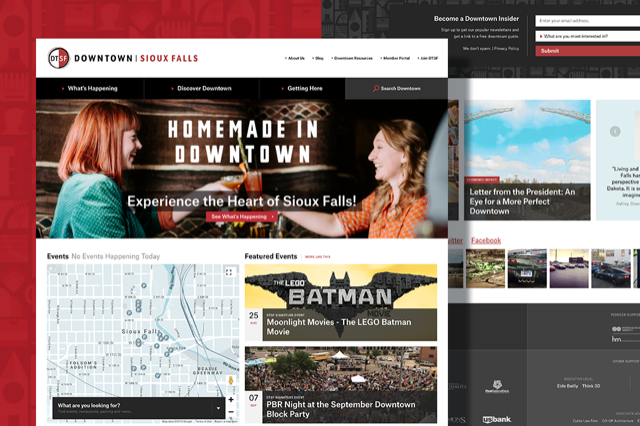Click the magnifier search icon
Viewport: 640px width, 426px height.
[376, 89]
